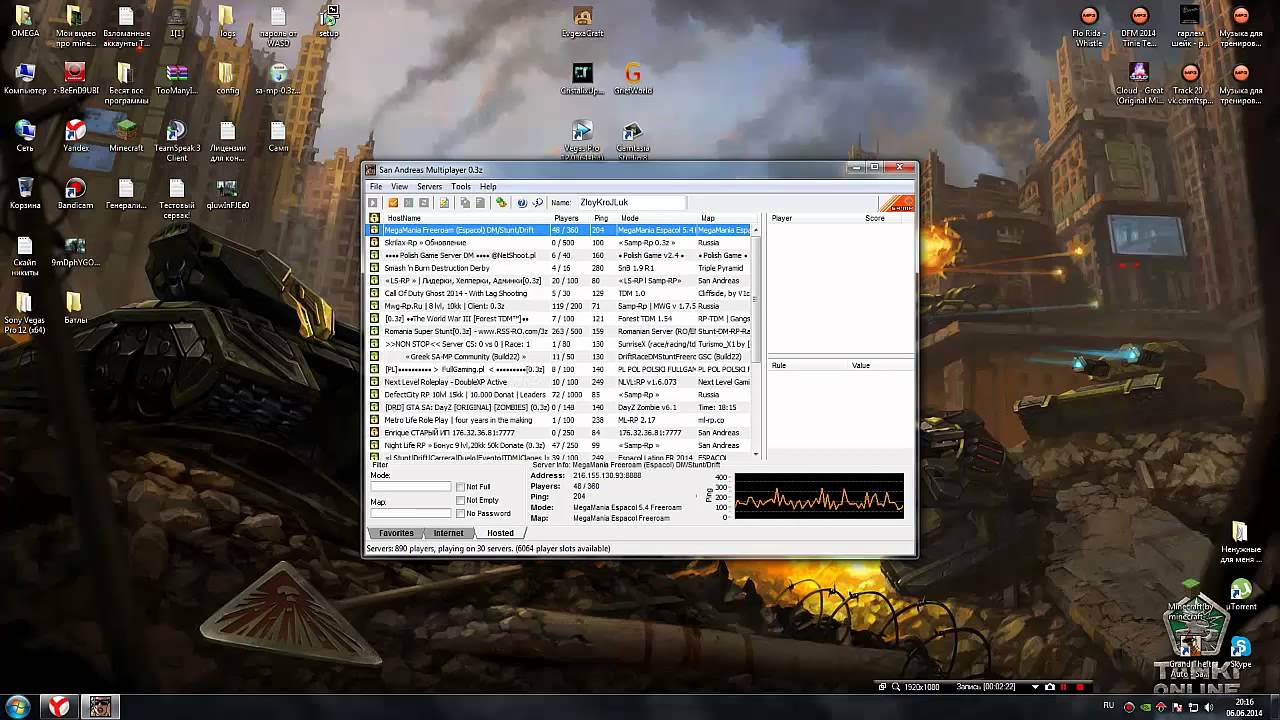Click the server list scroll down arrow
The width and height of the screenshot is (1280, 720).
756,455
